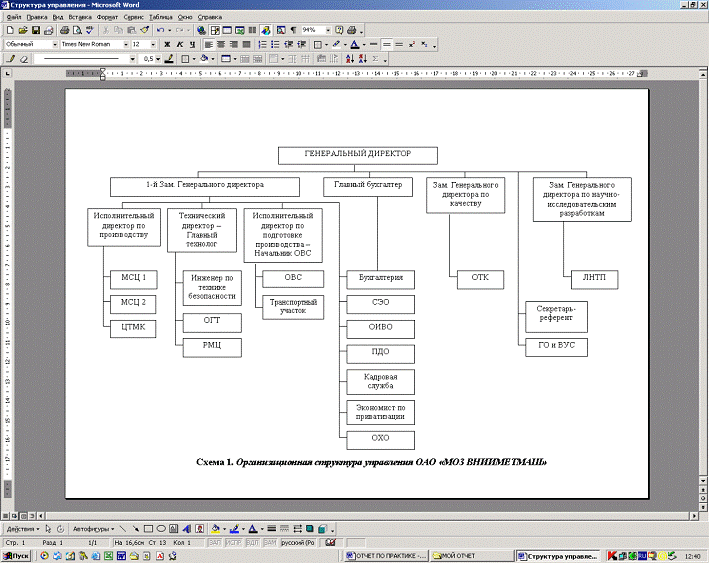Select the Draw Table pencil tool
This screenshot has width=709, height=563.
point(11,59)
